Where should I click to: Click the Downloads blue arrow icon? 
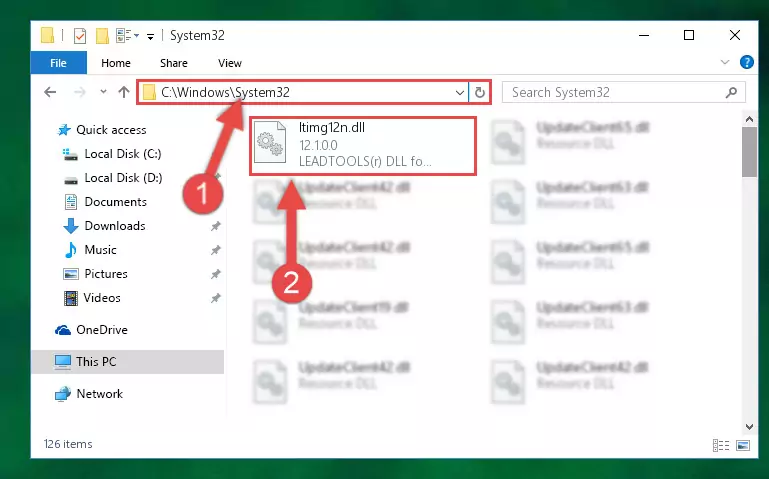[x=71, y=226]
